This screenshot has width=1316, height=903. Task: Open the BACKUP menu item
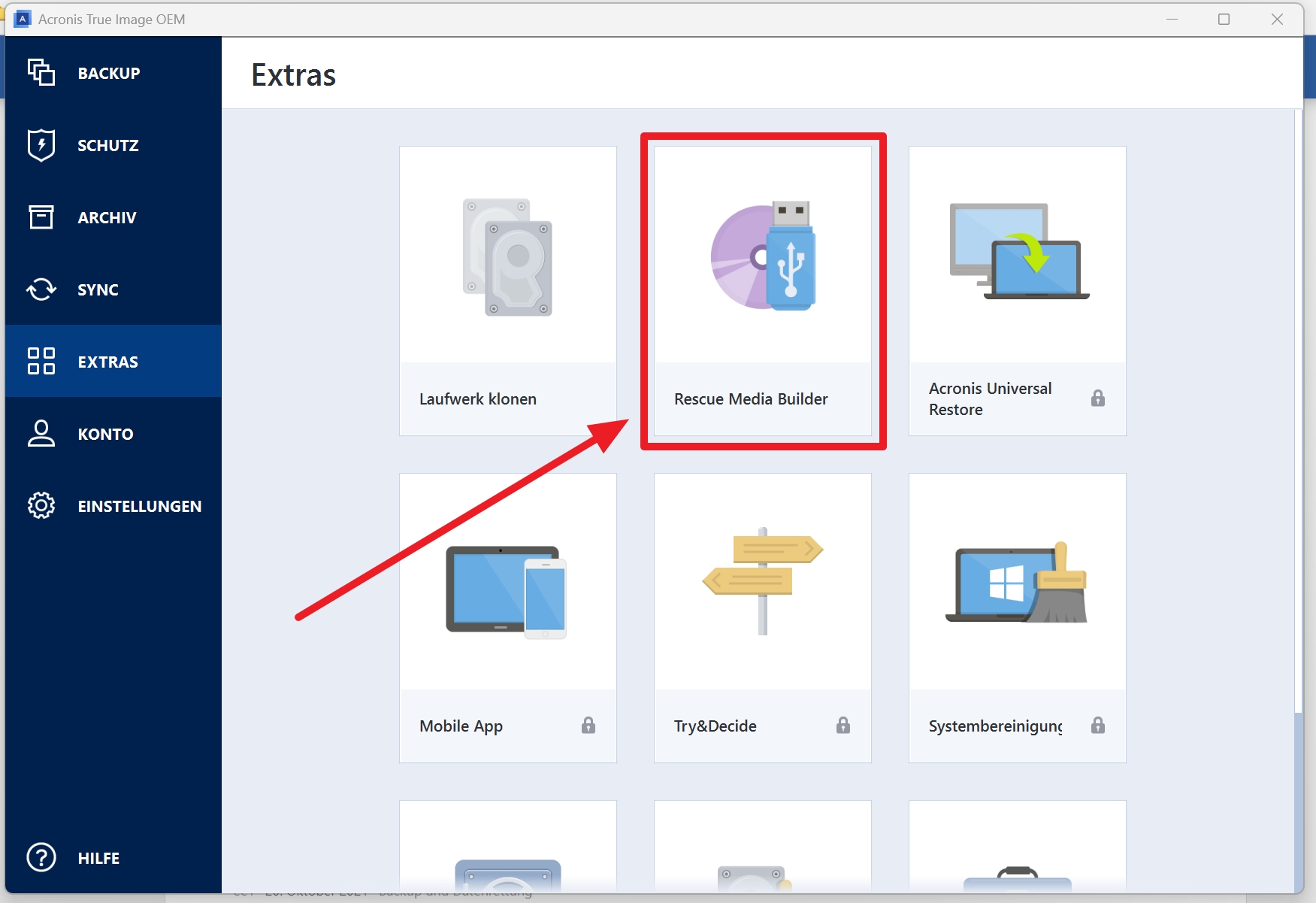(113, 72)
